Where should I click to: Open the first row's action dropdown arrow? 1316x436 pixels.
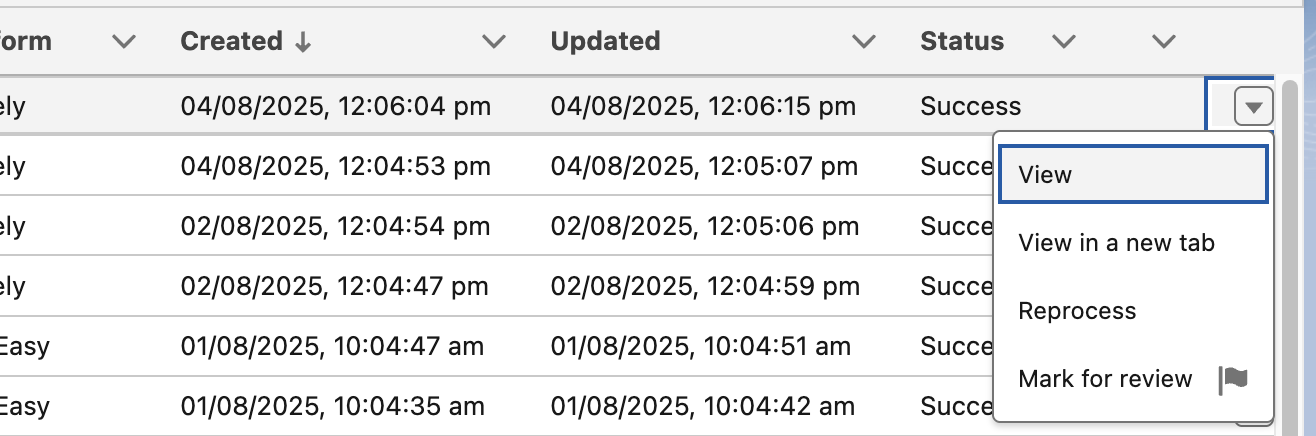click(1253, 106)
